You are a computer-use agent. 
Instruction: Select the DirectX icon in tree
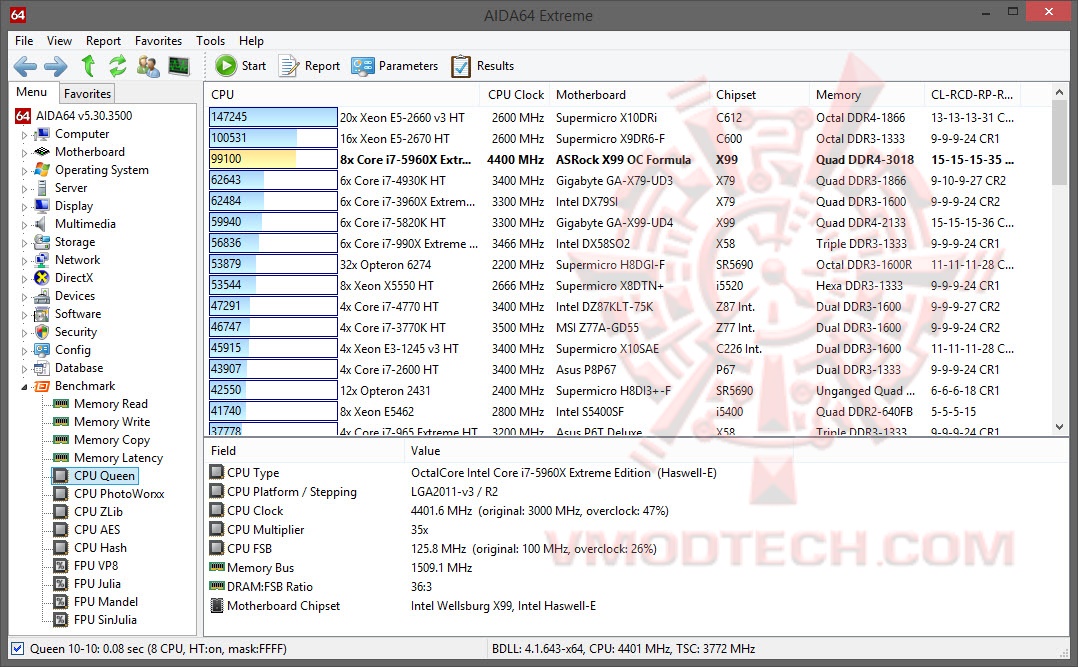43,278
